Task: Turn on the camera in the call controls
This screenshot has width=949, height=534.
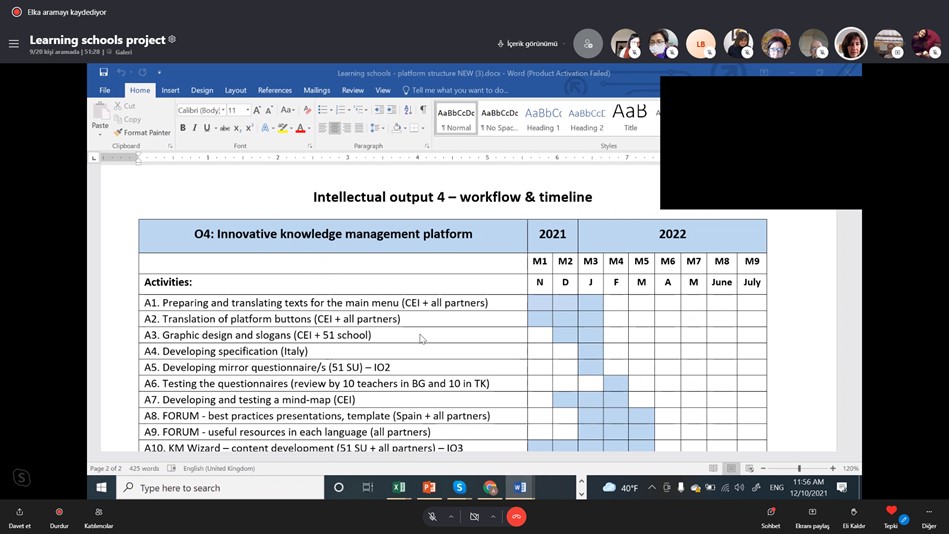Action: coord(474,516)
